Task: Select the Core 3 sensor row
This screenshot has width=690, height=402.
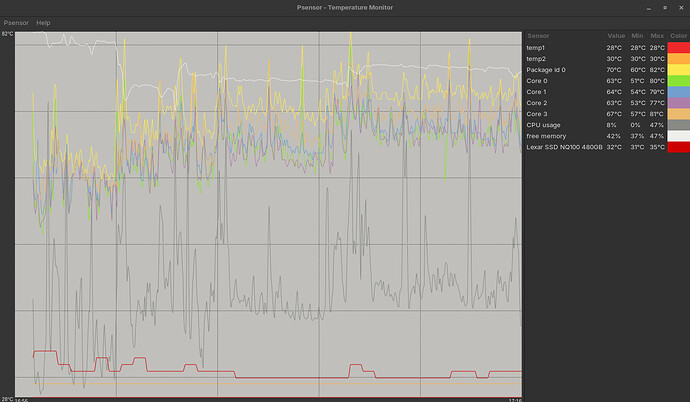Action: (x=560, y=114)
